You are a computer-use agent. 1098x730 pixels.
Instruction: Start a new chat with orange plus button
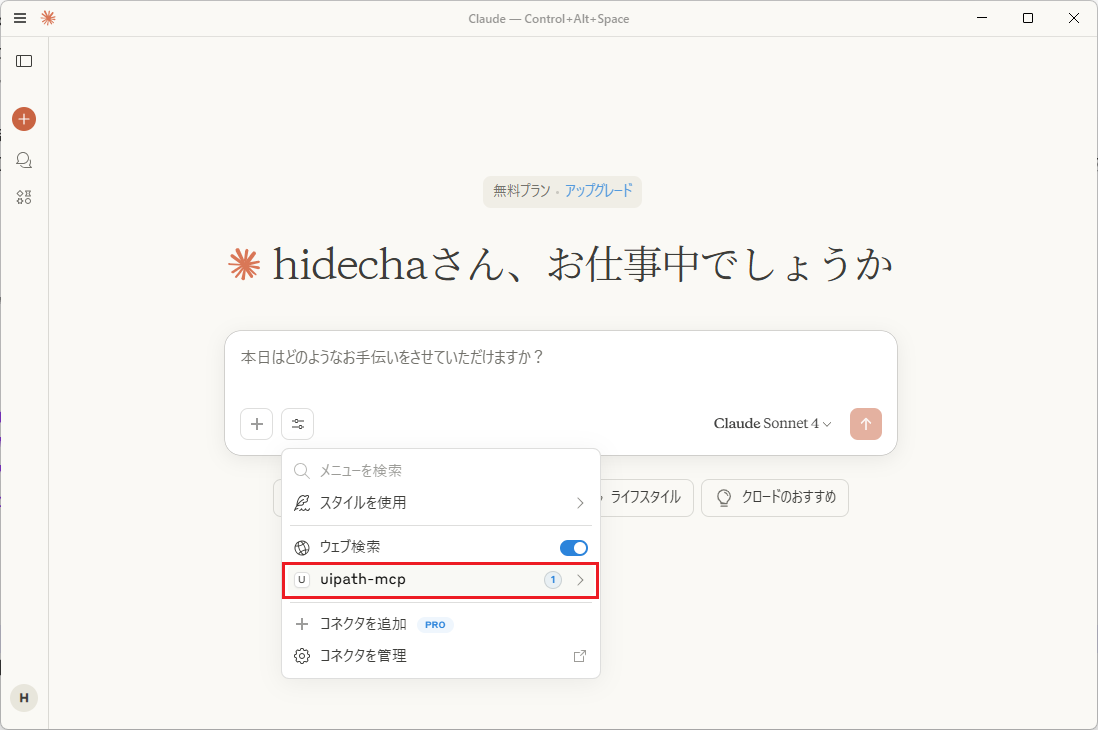(24, 119)
